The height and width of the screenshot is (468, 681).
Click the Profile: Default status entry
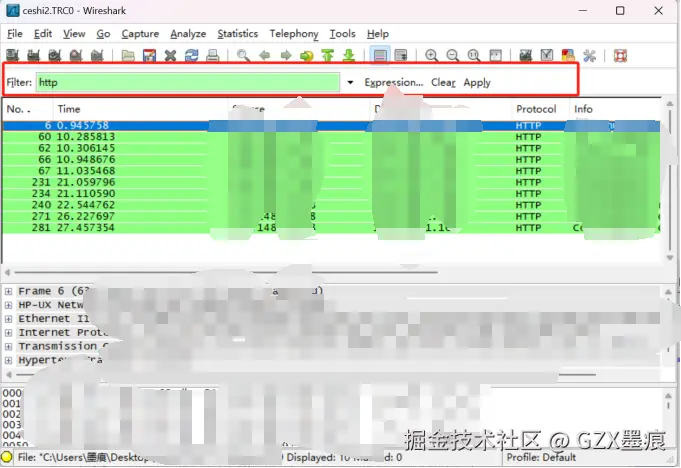tap(541, 457)
